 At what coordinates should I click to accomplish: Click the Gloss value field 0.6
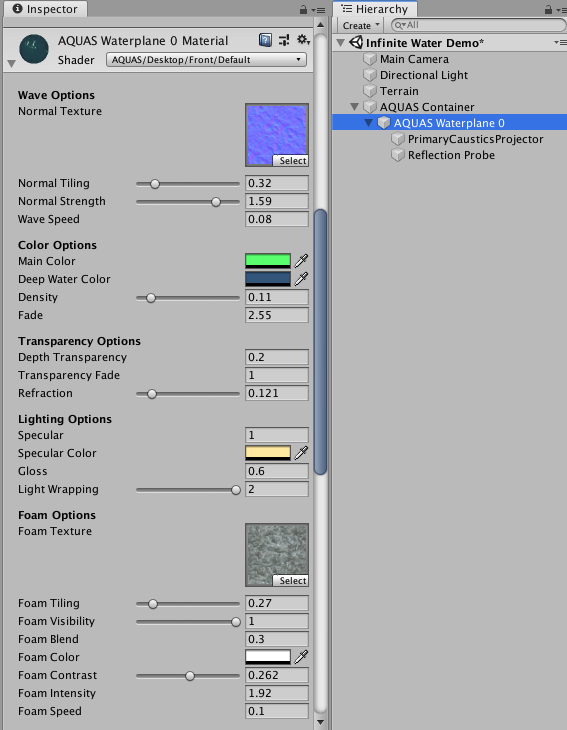point(277,471)
